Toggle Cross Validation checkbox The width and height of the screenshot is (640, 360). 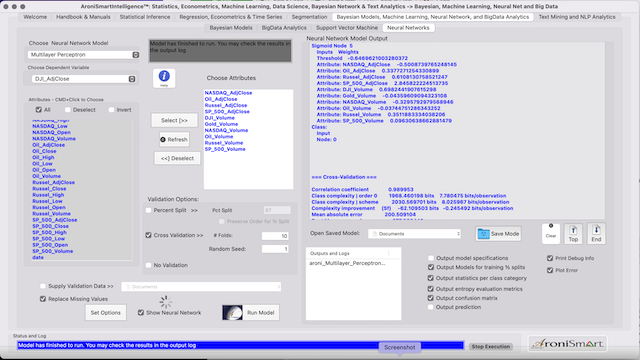coord(149,235)
